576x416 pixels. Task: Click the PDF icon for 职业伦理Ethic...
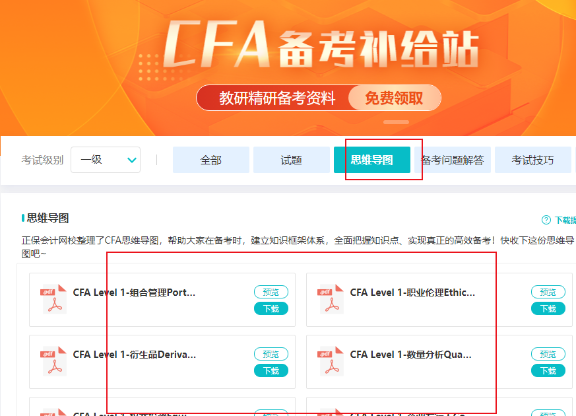(x=331, y=300)
